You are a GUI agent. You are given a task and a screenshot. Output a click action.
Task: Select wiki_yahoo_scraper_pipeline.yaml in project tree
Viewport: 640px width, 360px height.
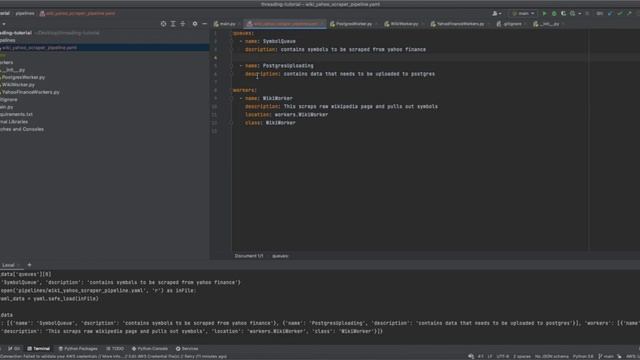pos(39,48)
